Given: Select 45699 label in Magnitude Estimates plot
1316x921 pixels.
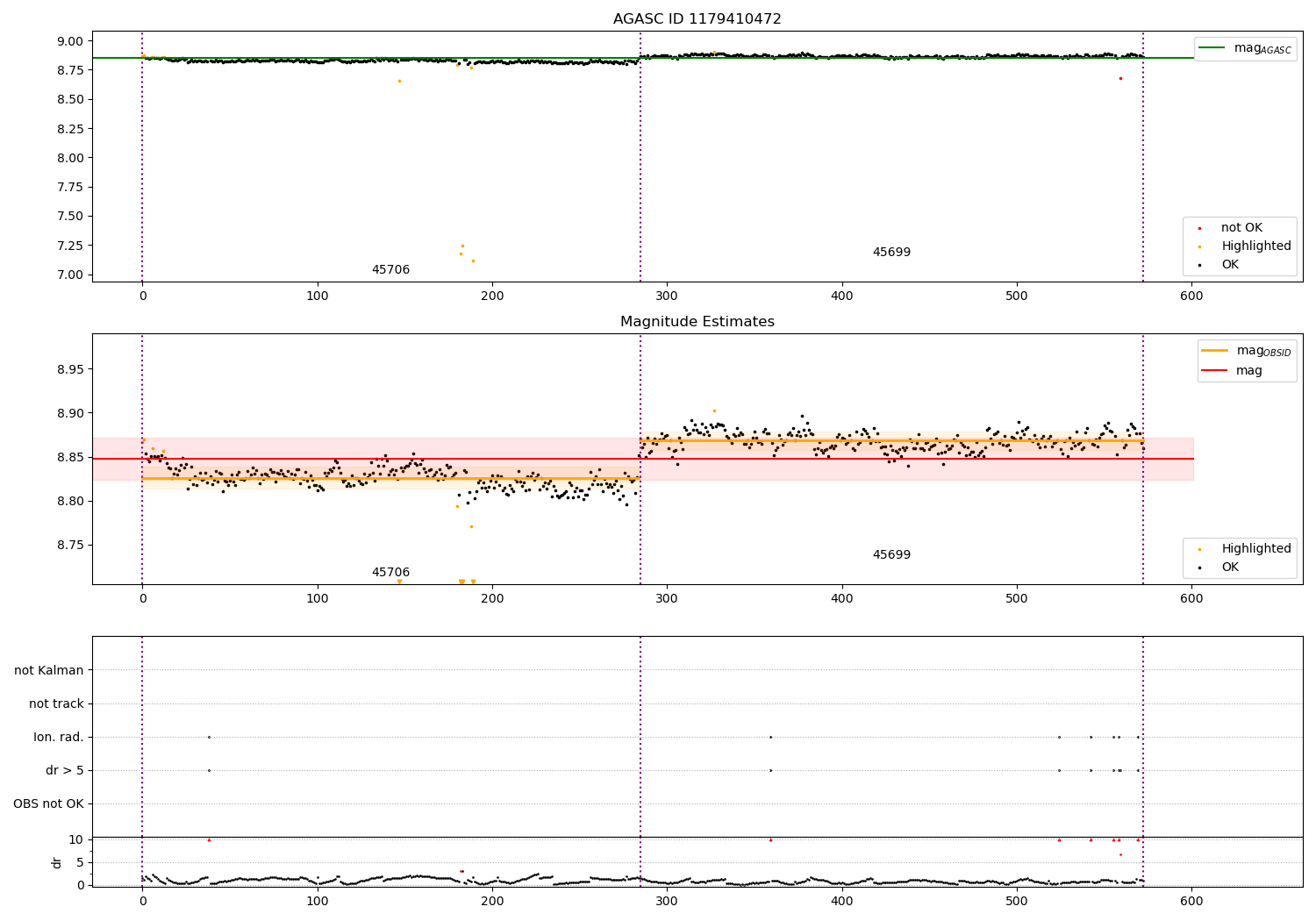Looking at the screenshot, I should pos(891,555).
